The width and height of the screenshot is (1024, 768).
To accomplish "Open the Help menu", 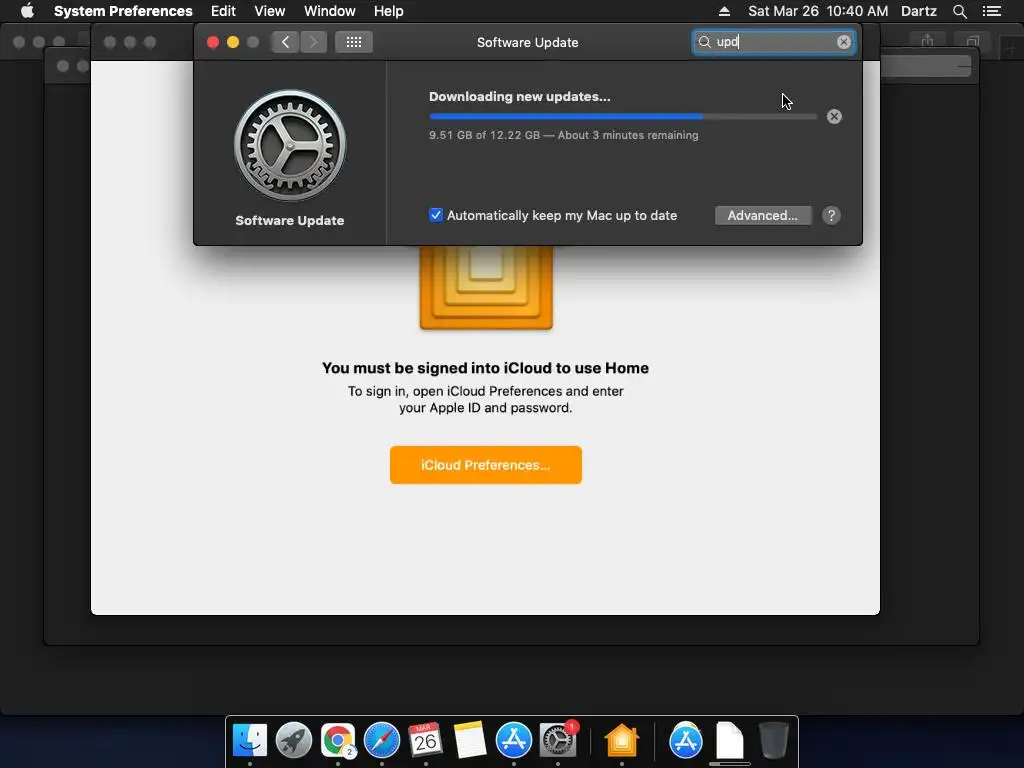I will tap(389, 11).
